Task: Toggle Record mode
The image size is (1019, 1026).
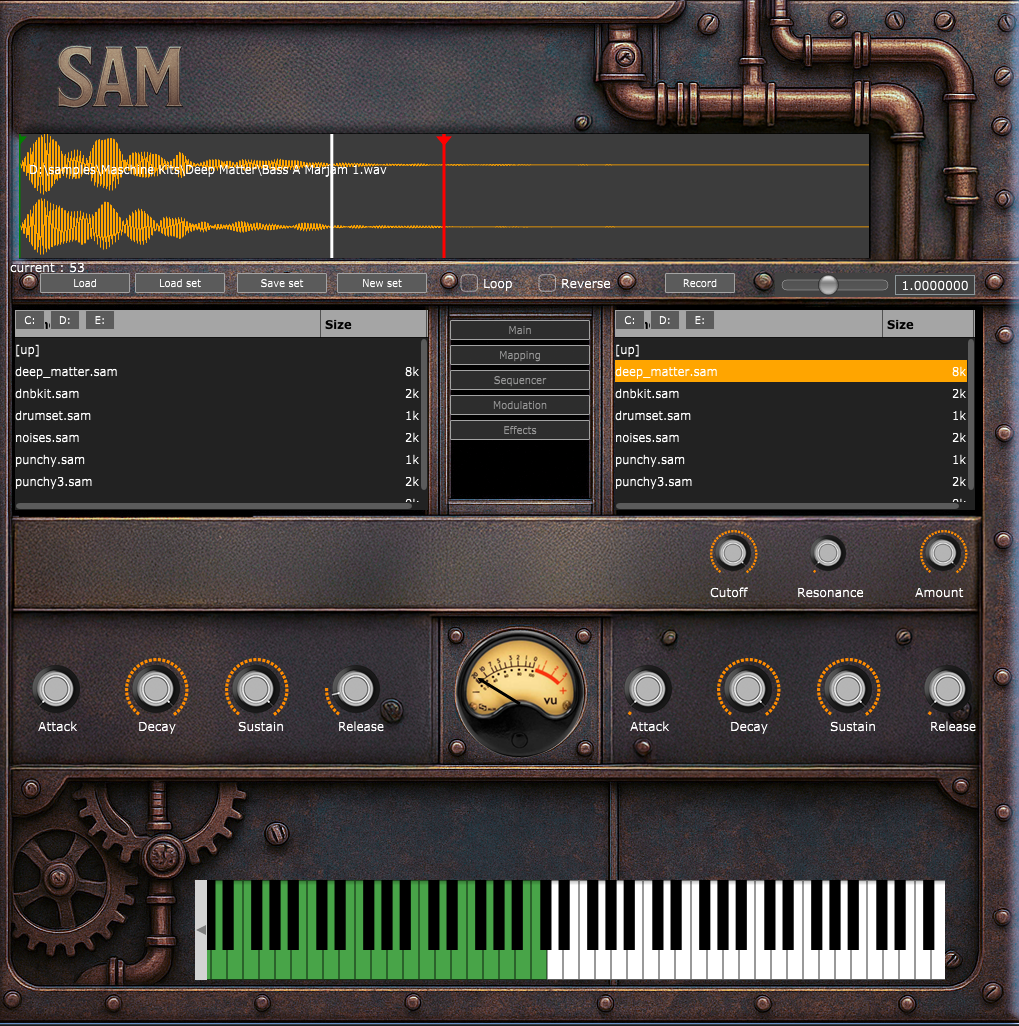Action: click(x=699, y=283)
